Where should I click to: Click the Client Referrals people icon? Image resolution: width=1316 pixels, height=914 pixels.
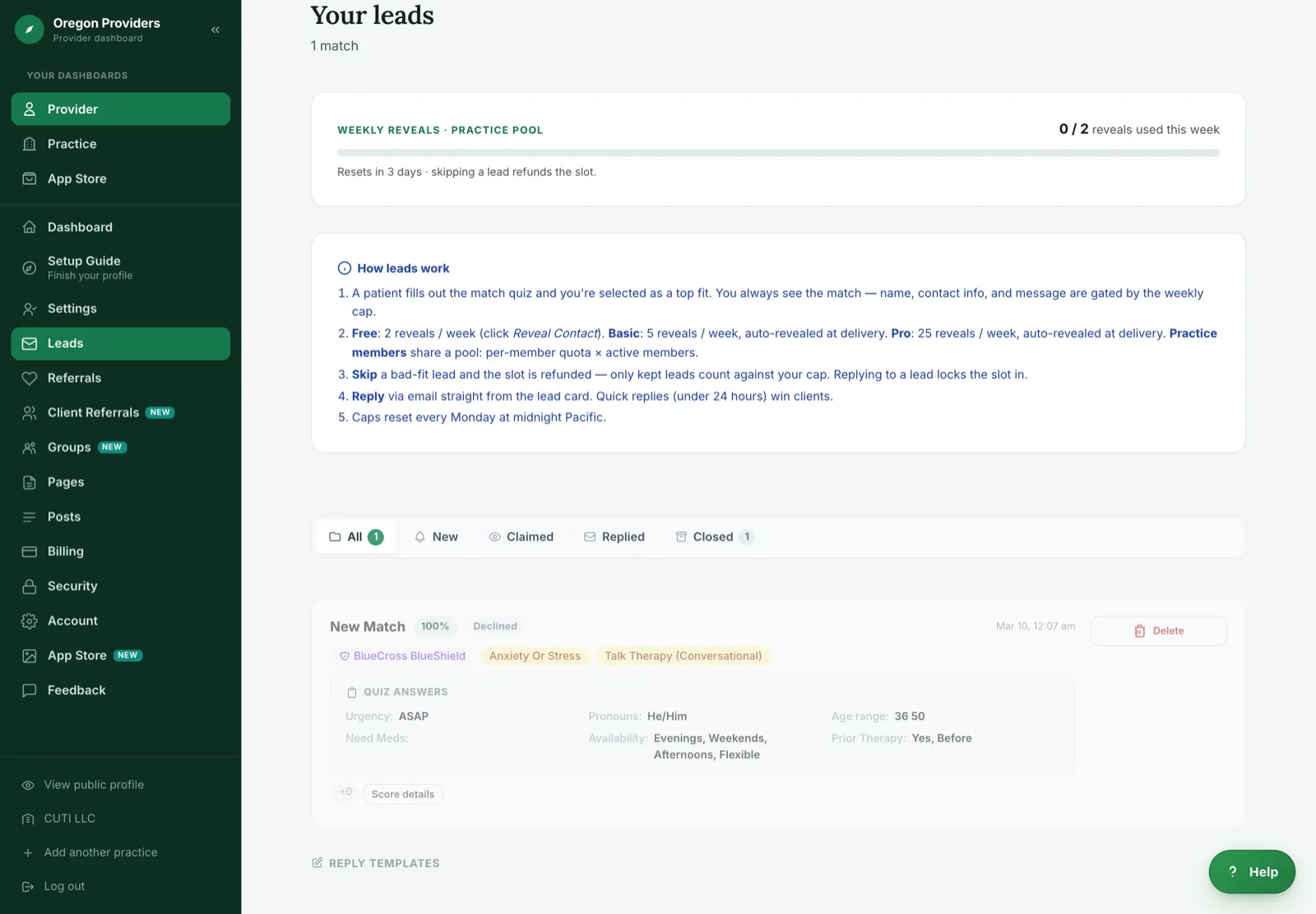30,413
